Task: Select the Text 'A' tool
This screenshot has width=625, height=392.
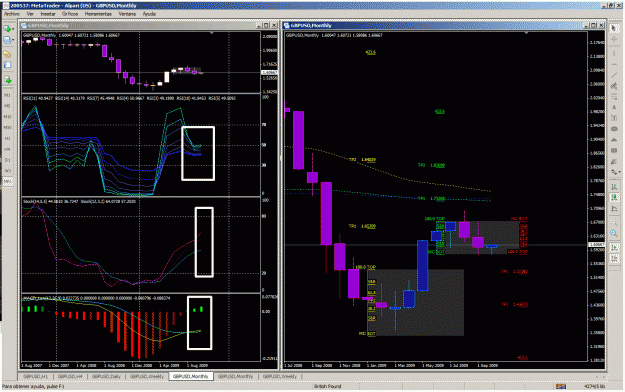Action: 614,107
